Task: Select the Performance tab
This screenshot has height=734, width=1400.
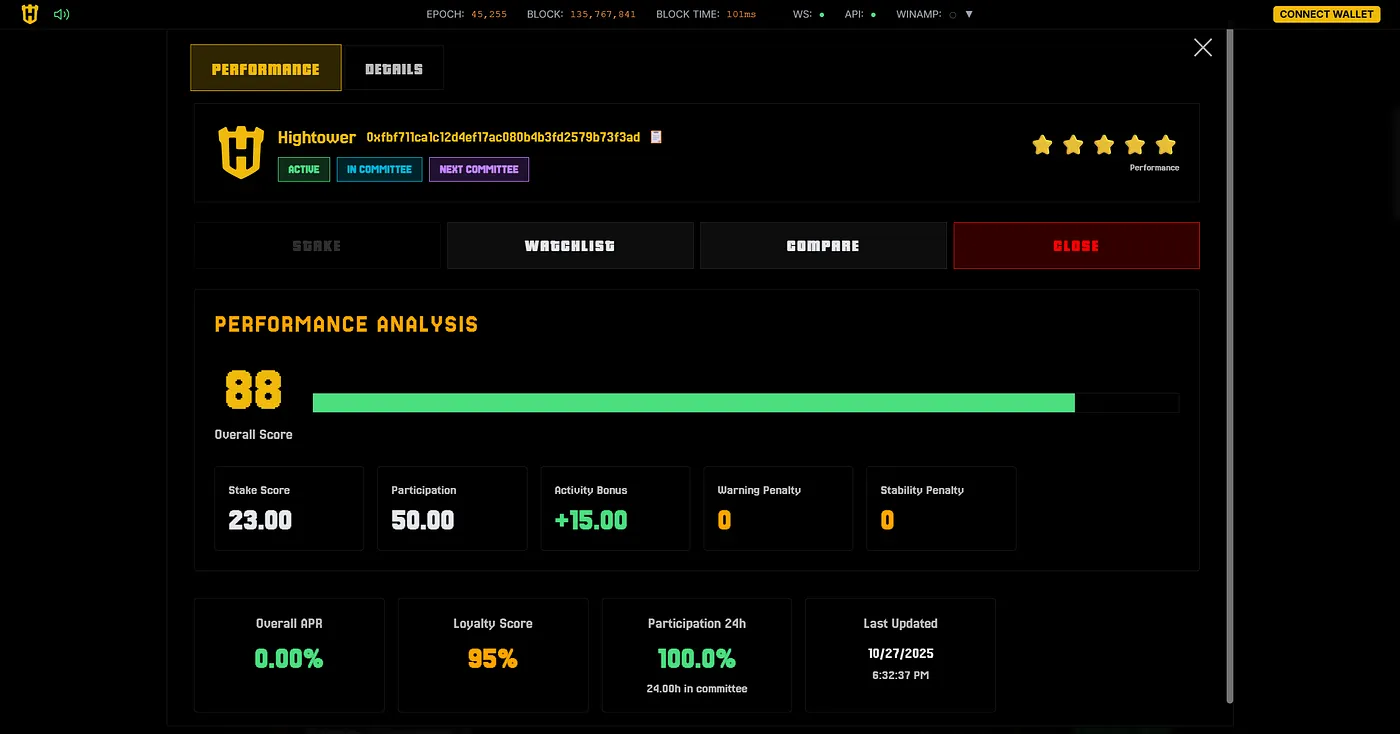Action: [266, 69]
